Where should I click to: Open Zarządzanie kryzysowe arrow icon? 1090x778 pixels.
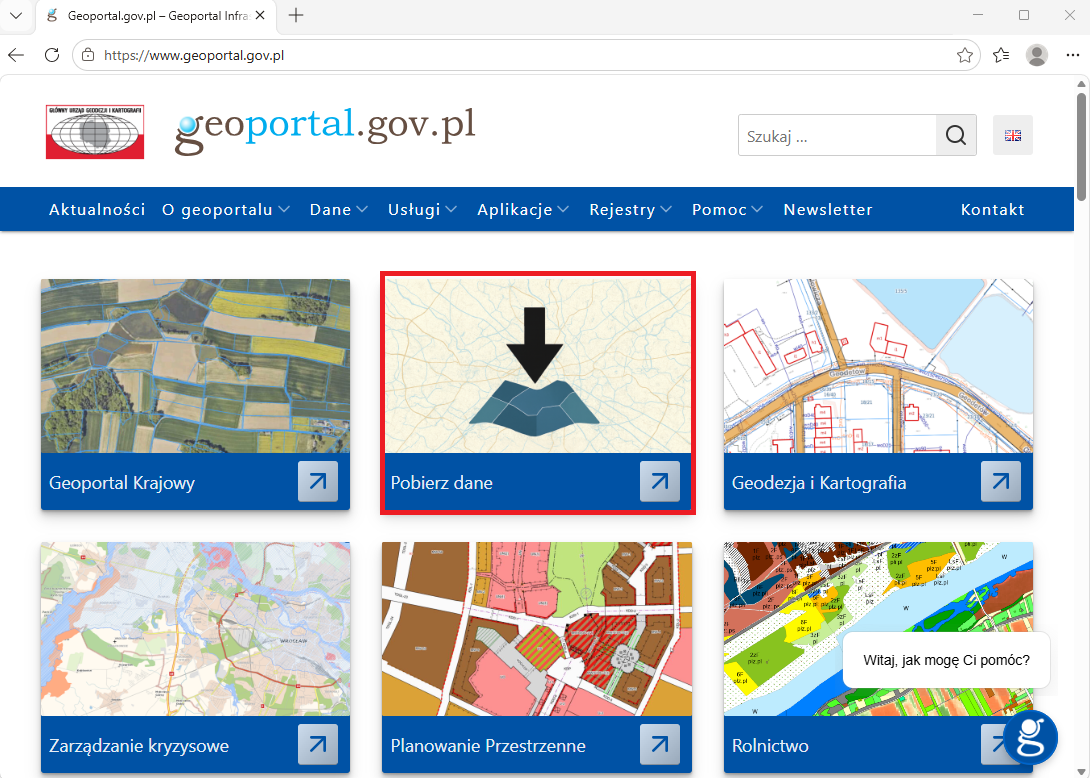318,744
